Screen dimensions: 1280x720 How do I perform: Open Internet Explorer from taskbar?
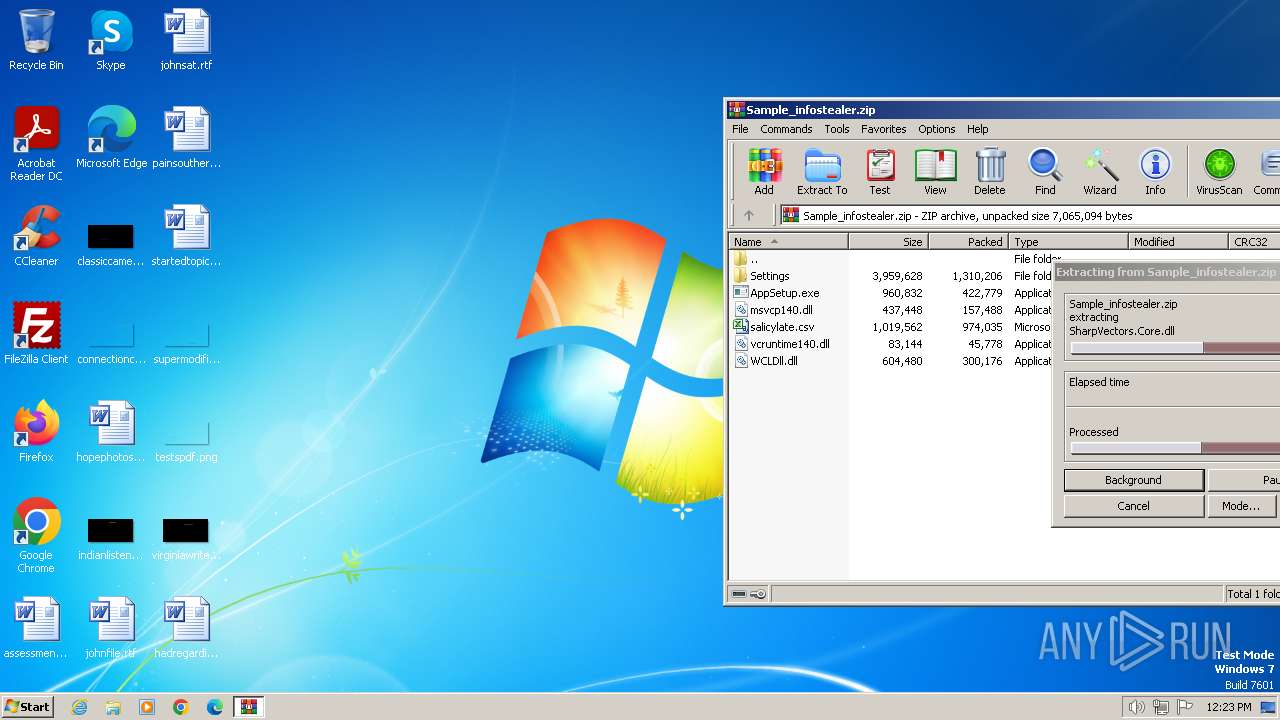click(79, 707)
